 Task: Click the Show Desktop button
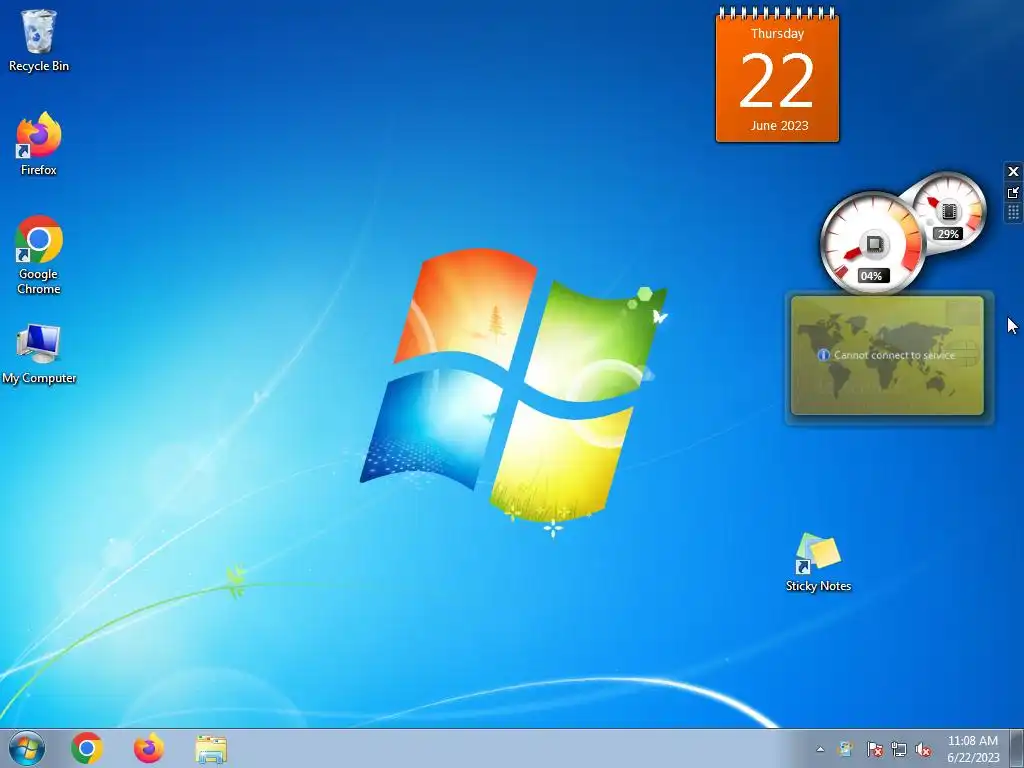click(1017, 748)
